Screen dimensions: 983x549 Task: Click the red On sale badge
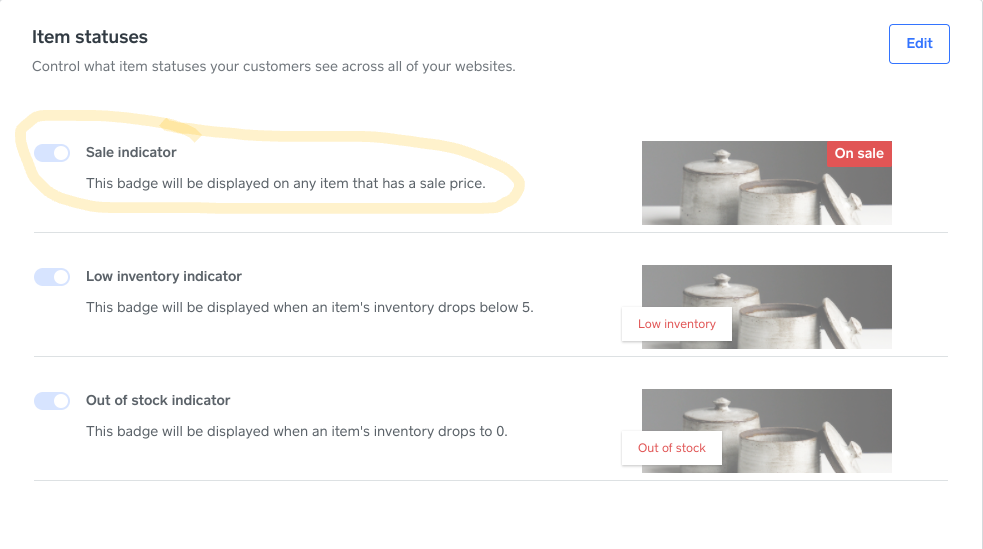859,154
